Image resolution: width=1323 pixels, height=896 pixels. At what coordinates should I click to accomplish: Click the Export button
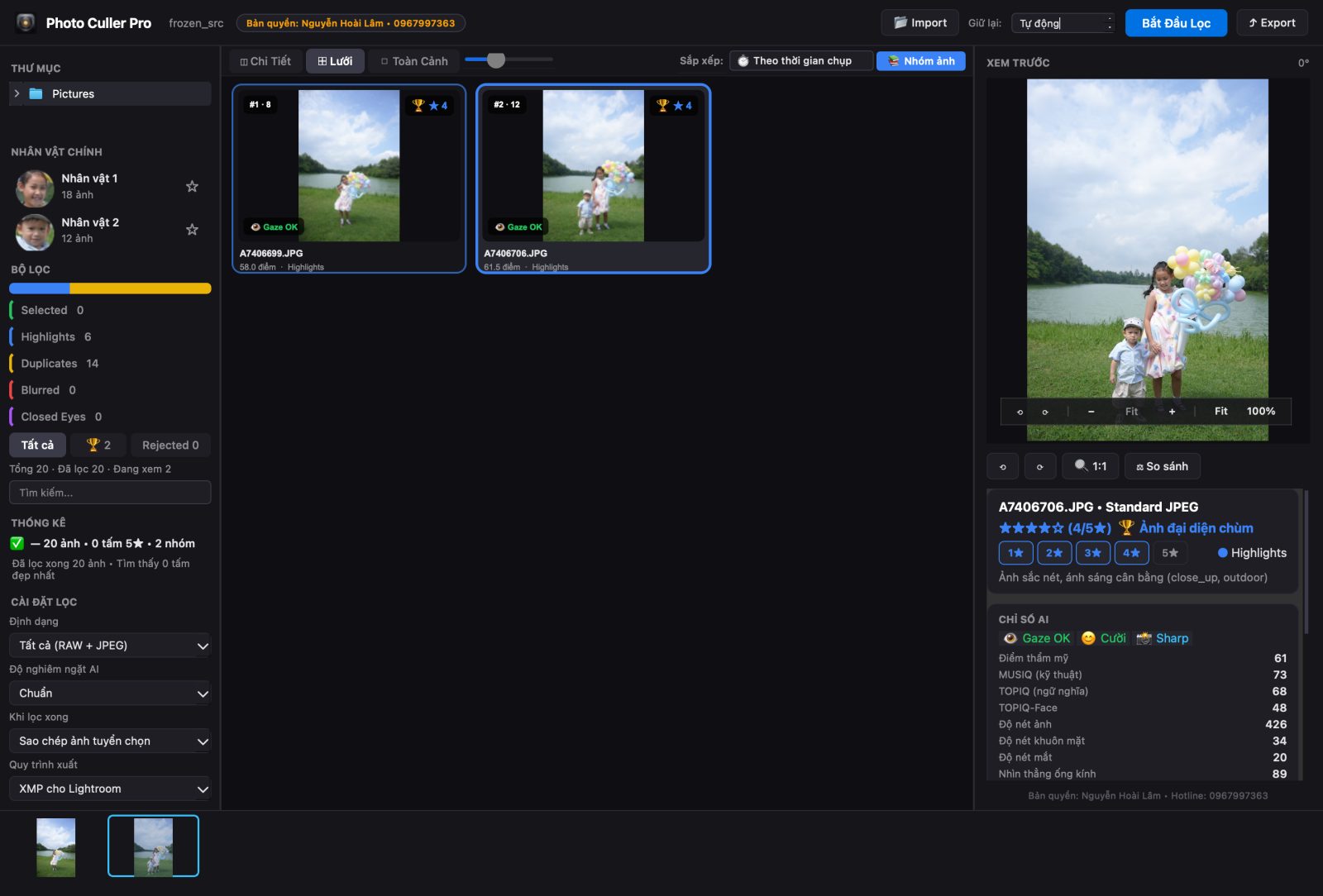click(x=1272, y=23)
